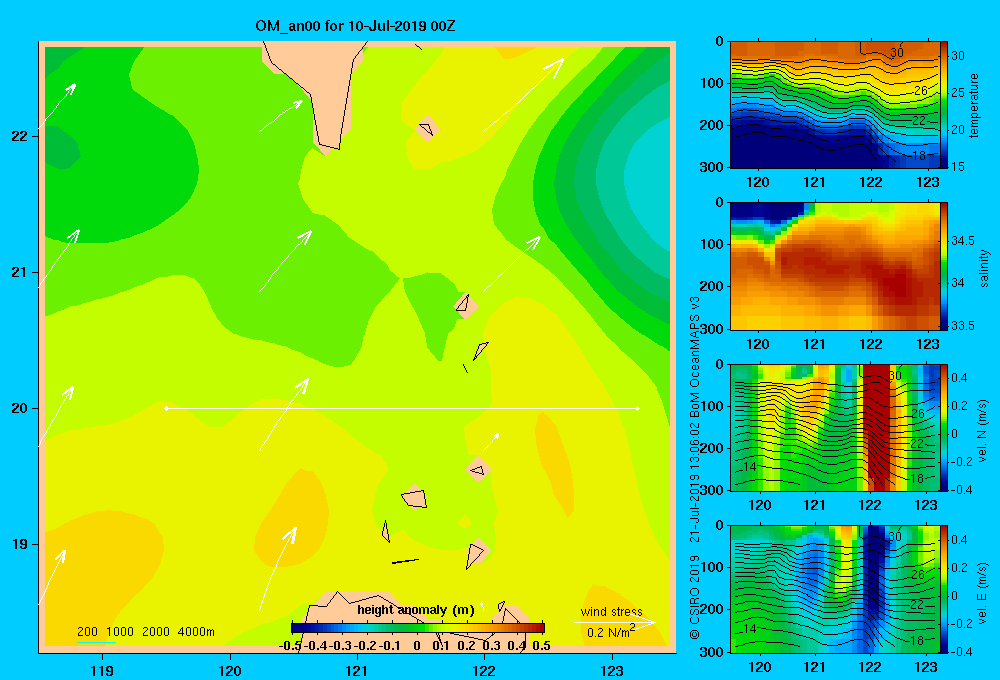Open the salinity cross-section plot
Viewport: 1000px width, 680px height.
(835, 266)
